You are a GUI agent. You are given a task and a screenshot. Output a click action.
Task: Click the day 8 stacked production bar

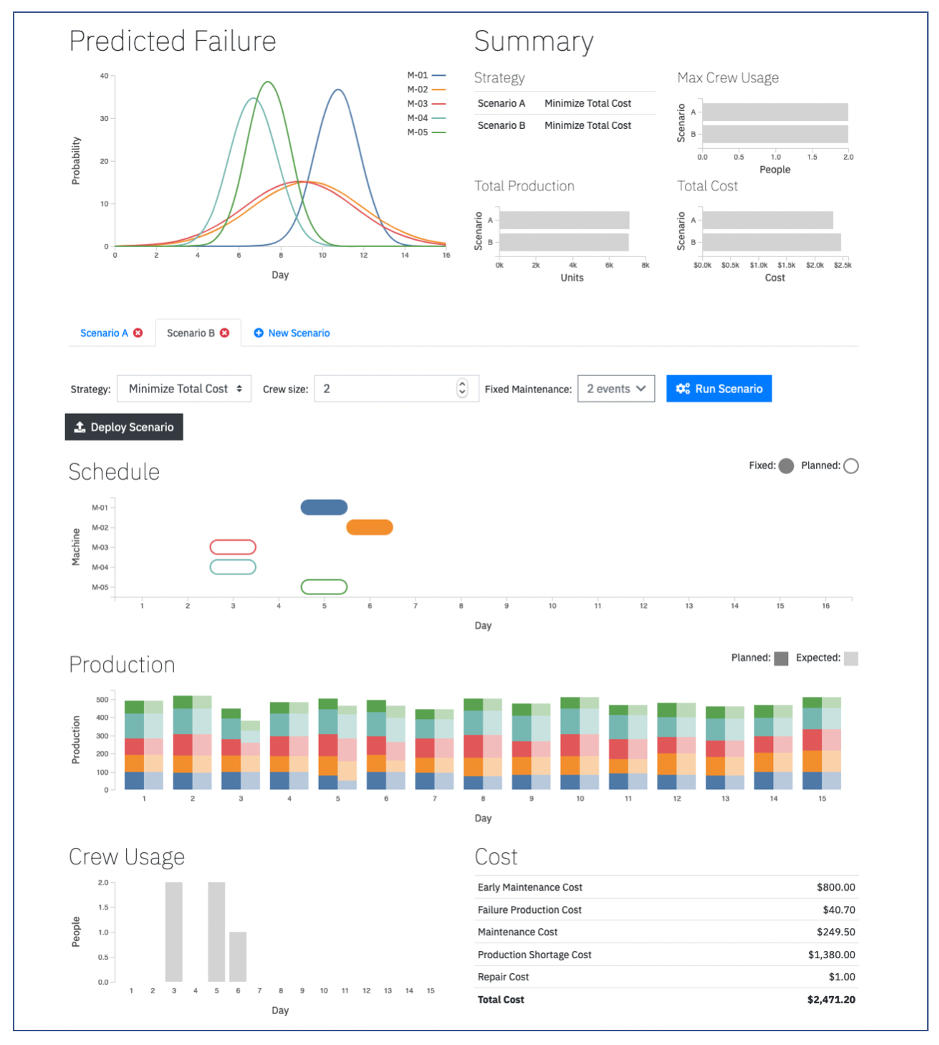[482, 744]
